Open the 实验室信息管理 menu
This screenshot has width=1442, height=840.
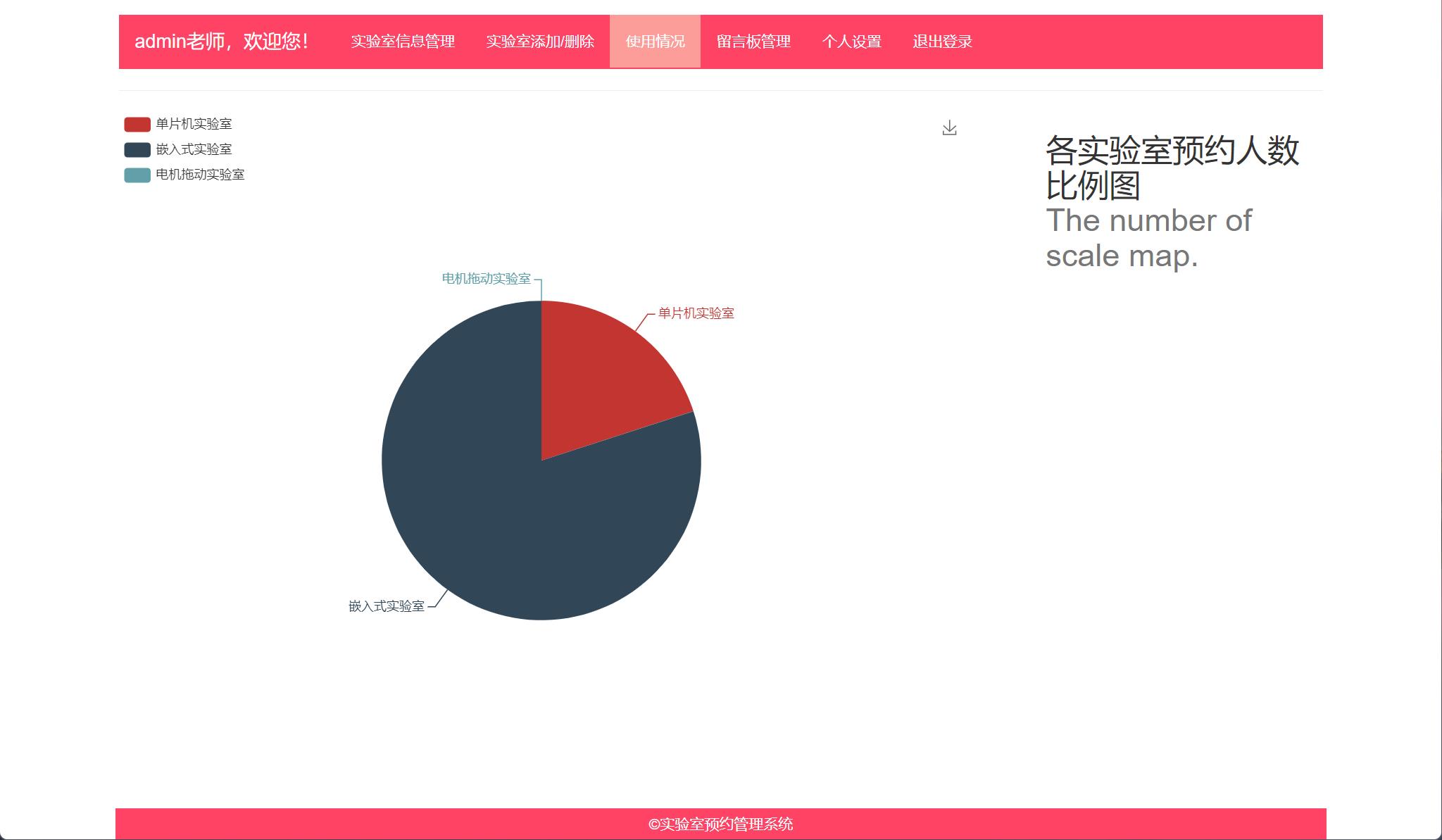(x=404, y=42)
